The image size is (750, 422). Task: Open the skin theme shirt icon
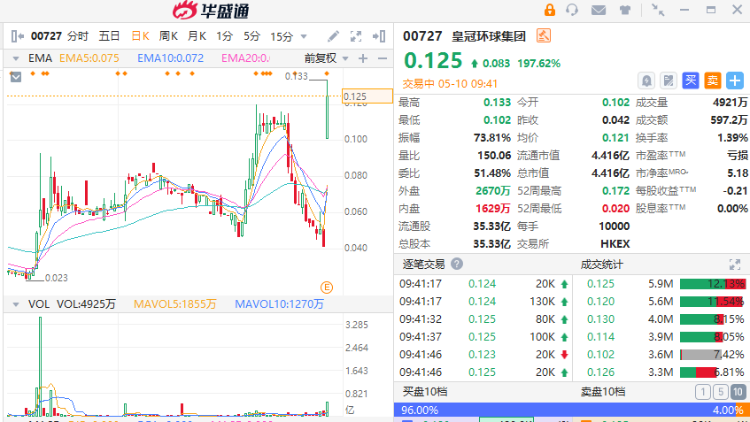625,10
